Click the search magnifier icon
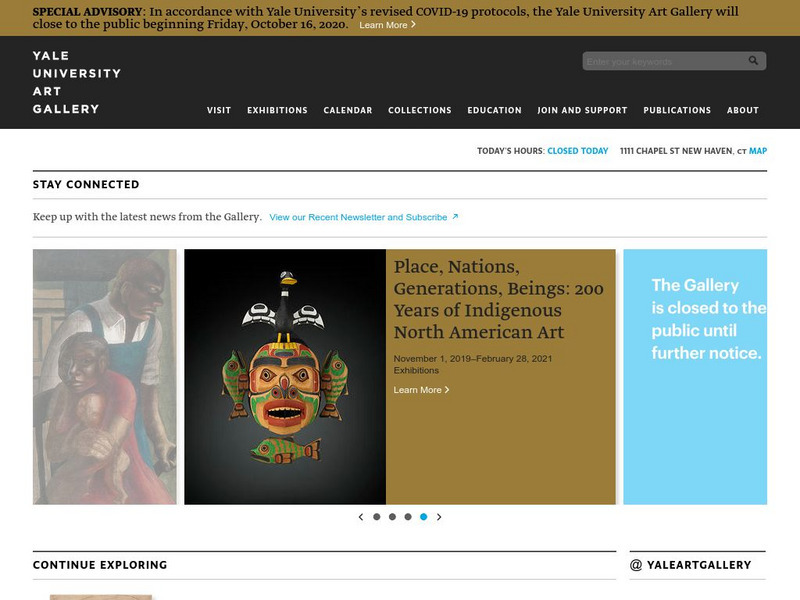Viewport: 800px width, 600px height. 753,61
